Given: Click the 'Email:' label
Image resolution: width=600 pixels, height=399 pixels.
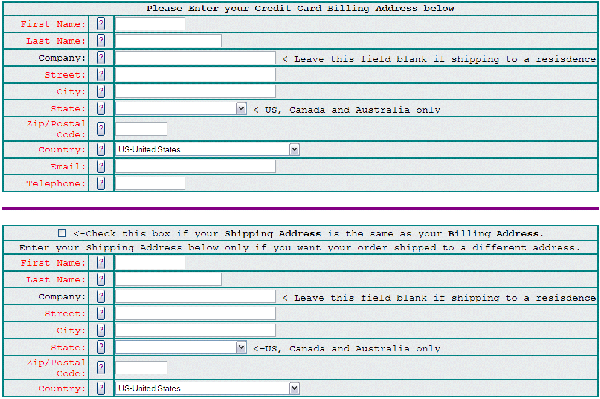Looking at the screenshot, I should (x=68, y=166).
